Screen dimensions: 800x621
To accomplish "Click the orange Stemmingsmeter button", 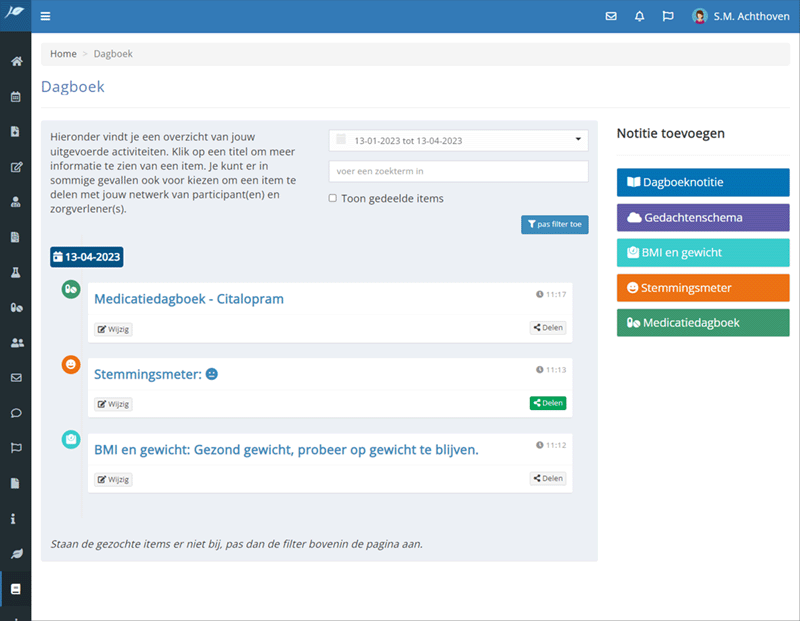I will [x=702, y=288].
